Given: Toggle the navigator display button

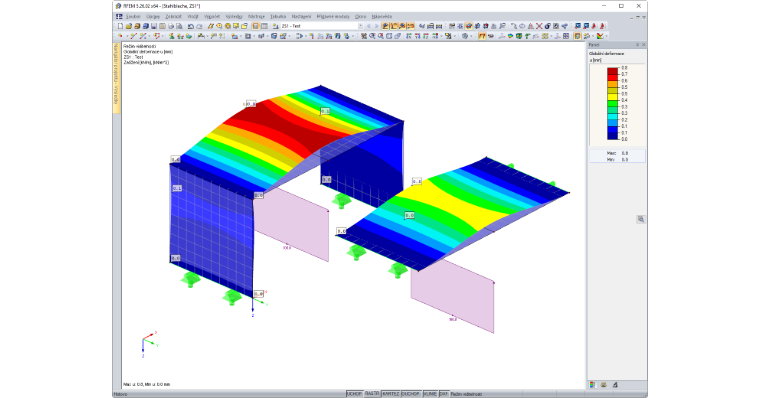Looking at the screenshot, I should [x=255, y=26].
